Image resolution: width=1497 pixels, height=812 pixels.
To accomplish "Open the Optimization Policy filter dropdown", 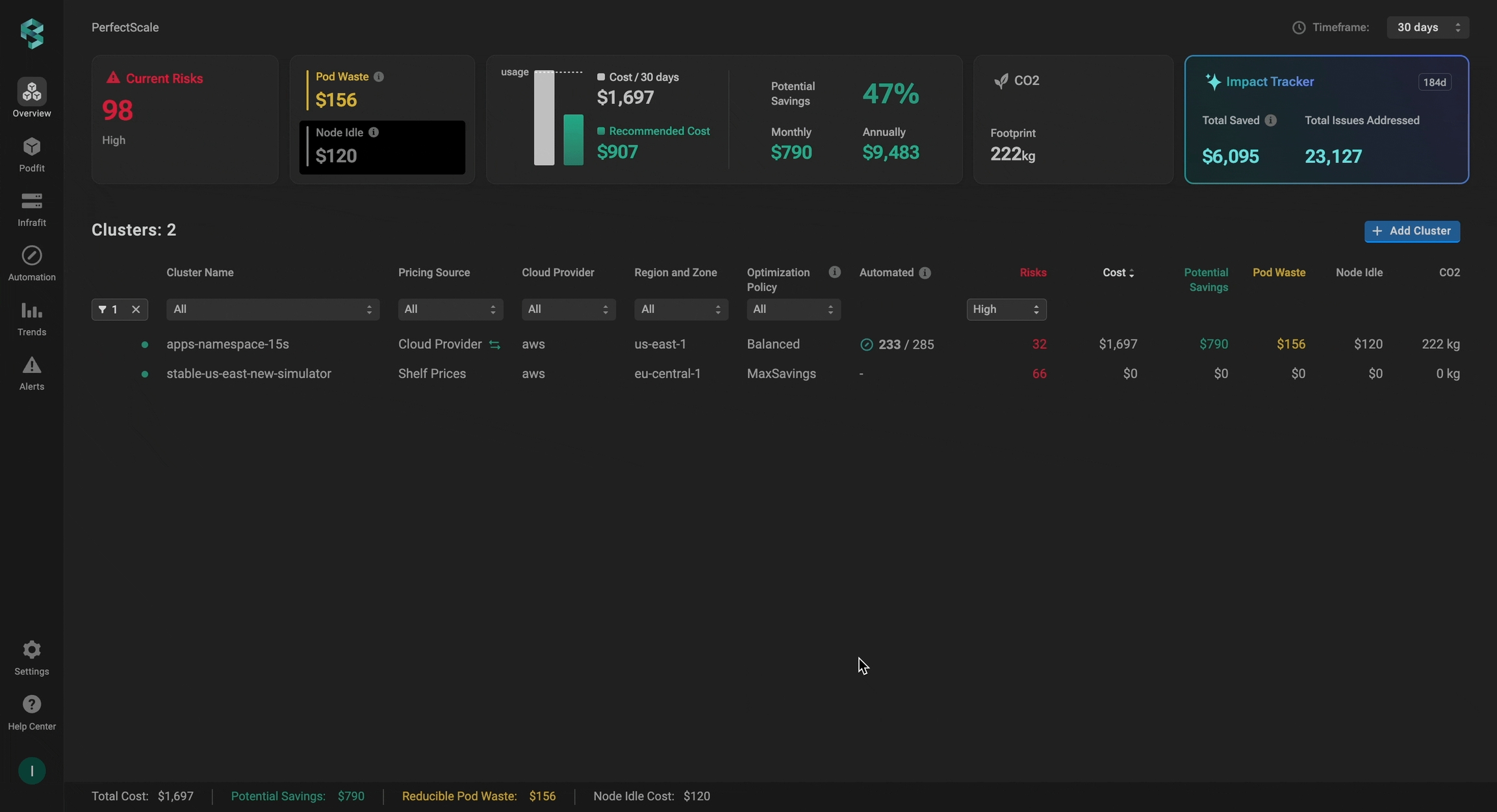I will pos(793,309).
